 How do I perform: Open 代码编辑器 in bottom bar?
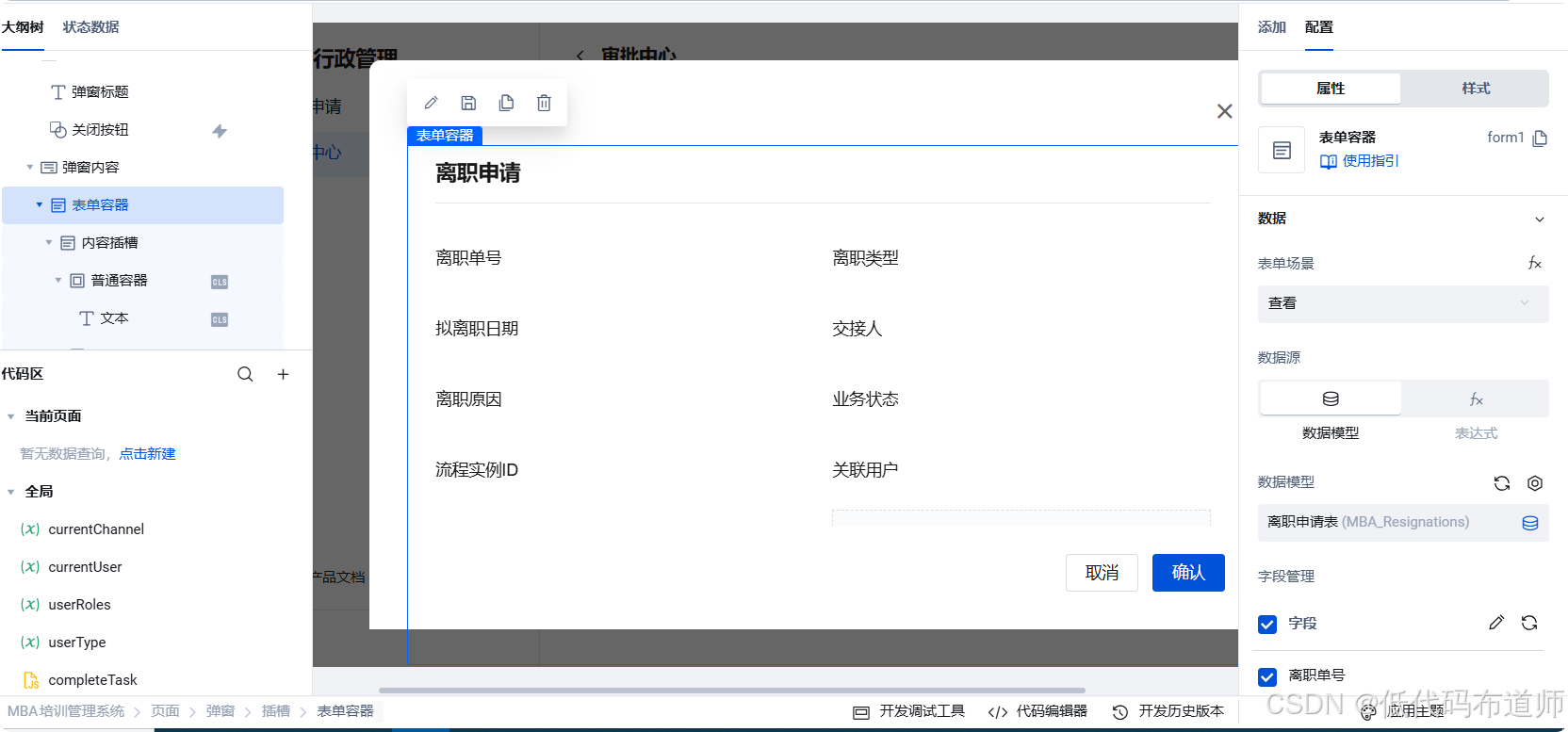tap(1037, 711)
